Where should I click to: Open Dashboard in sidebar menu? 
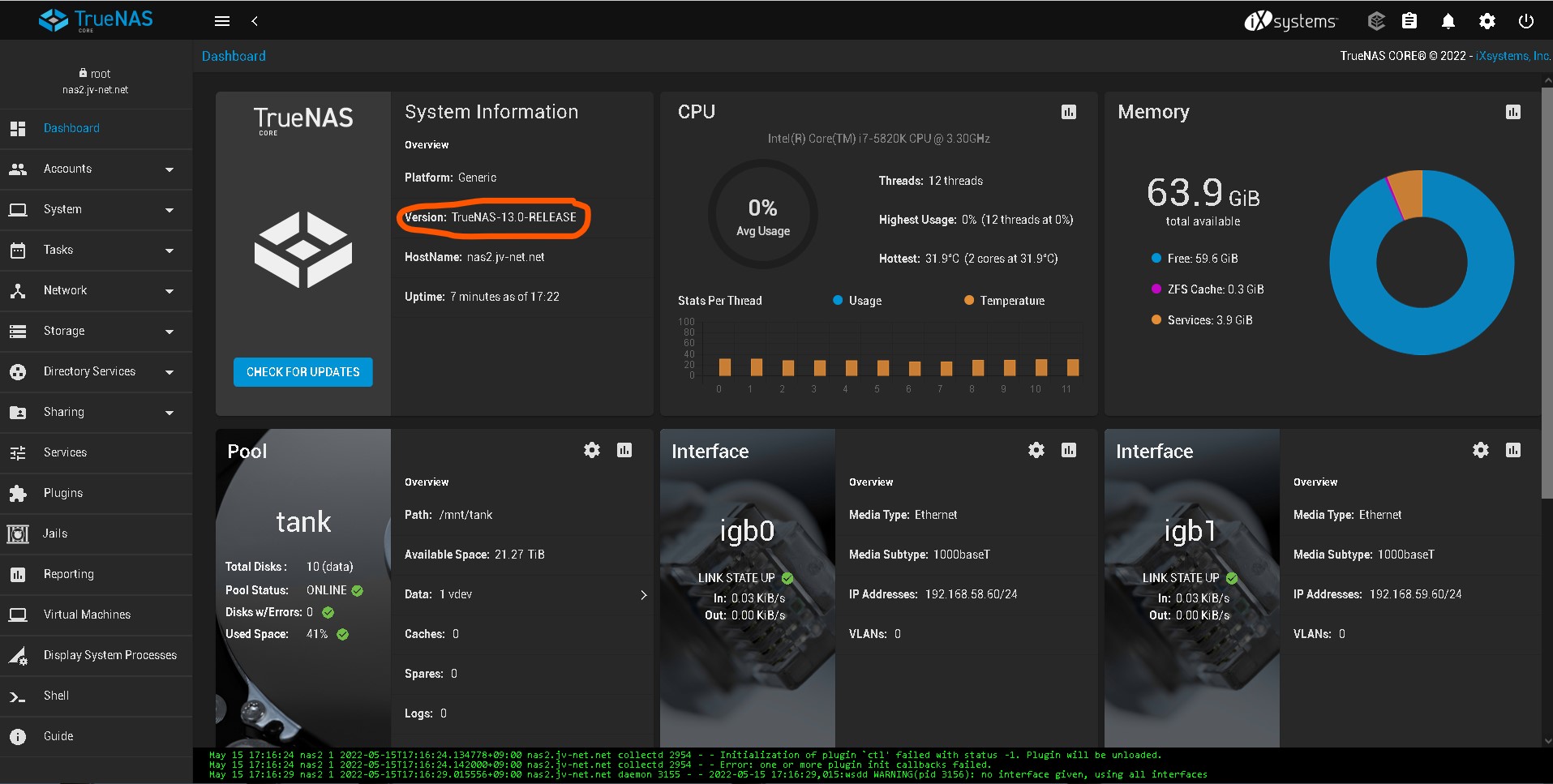point(96,128)
